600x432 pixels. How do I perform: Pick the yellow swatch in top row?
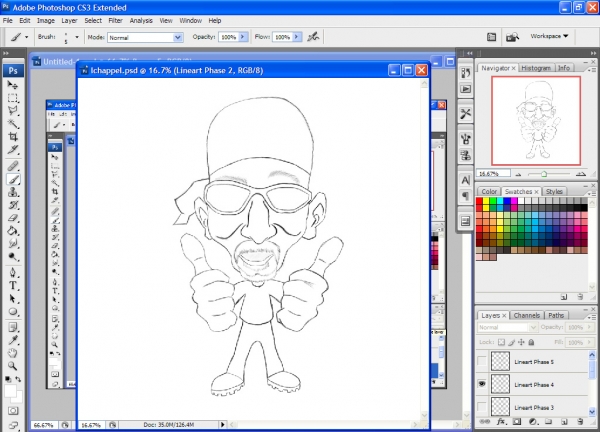486,201
